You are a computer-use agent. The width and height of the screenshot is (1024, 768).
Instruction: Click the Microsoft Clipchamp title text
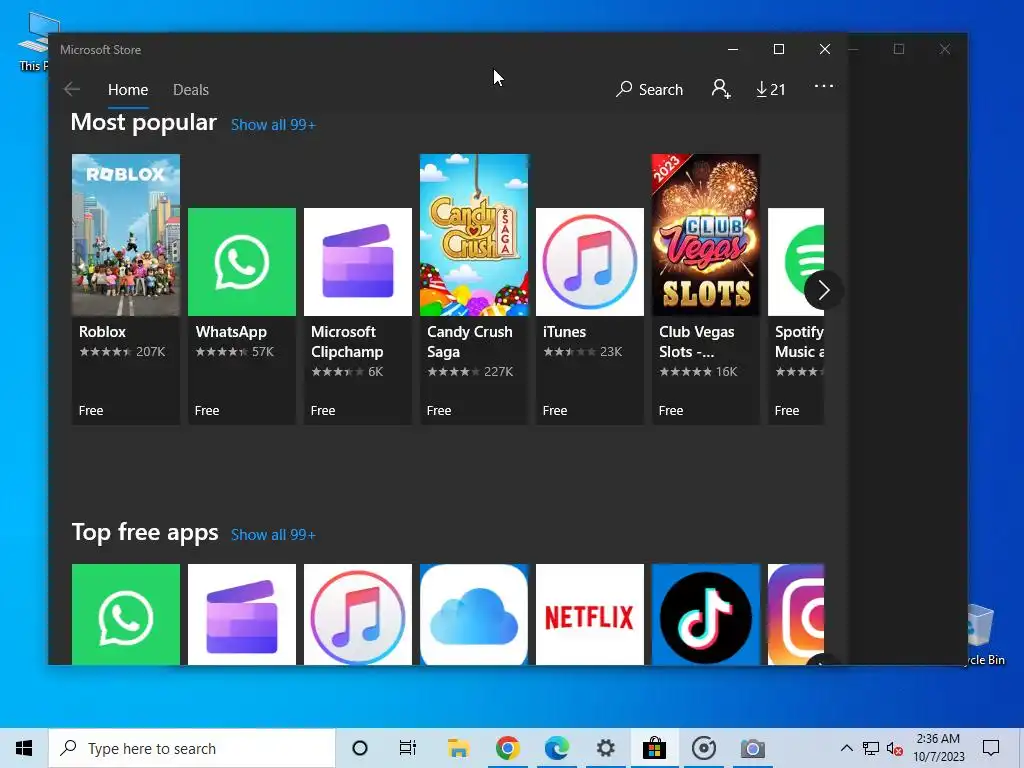347,342
